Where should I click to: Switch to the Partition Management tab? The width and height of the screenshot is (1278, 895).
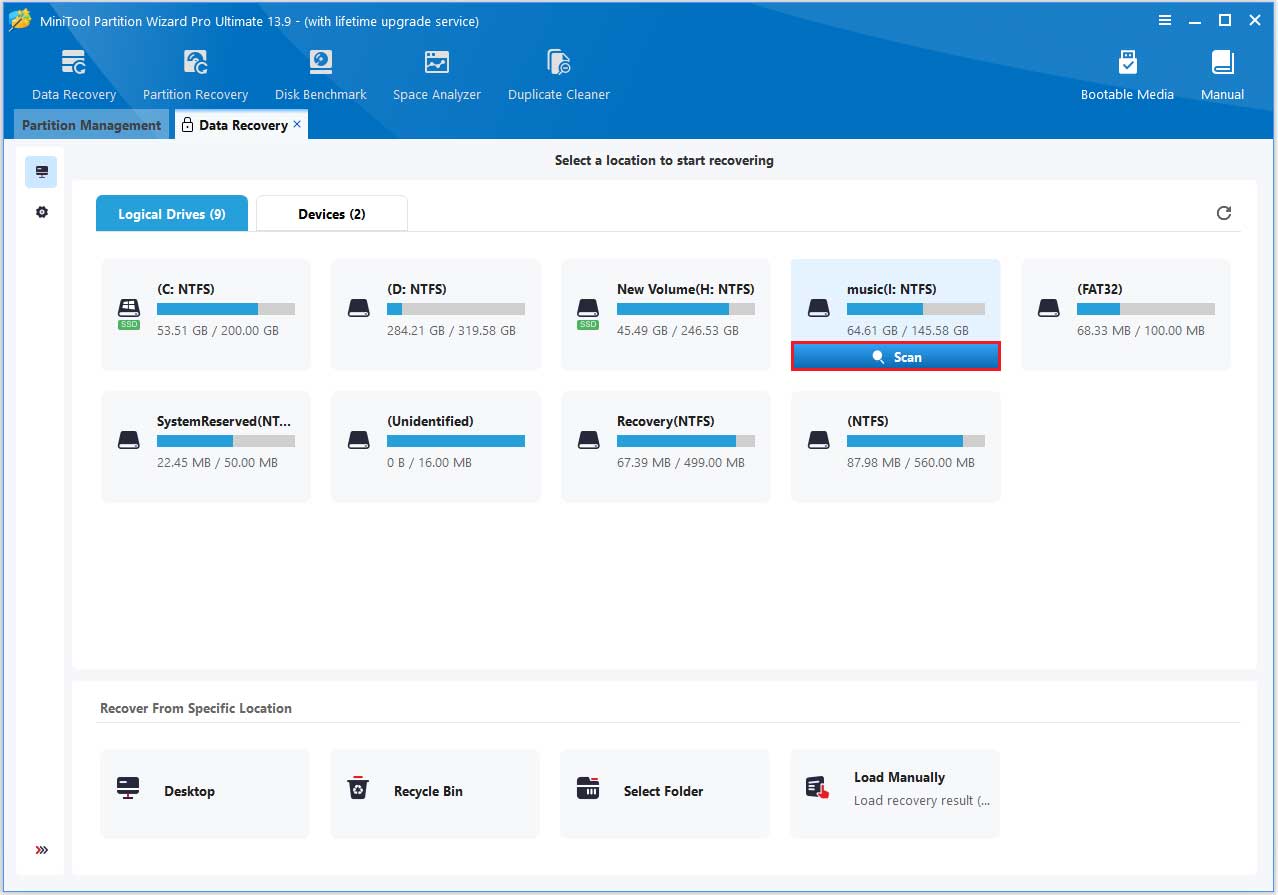click(x=91, y=125)
